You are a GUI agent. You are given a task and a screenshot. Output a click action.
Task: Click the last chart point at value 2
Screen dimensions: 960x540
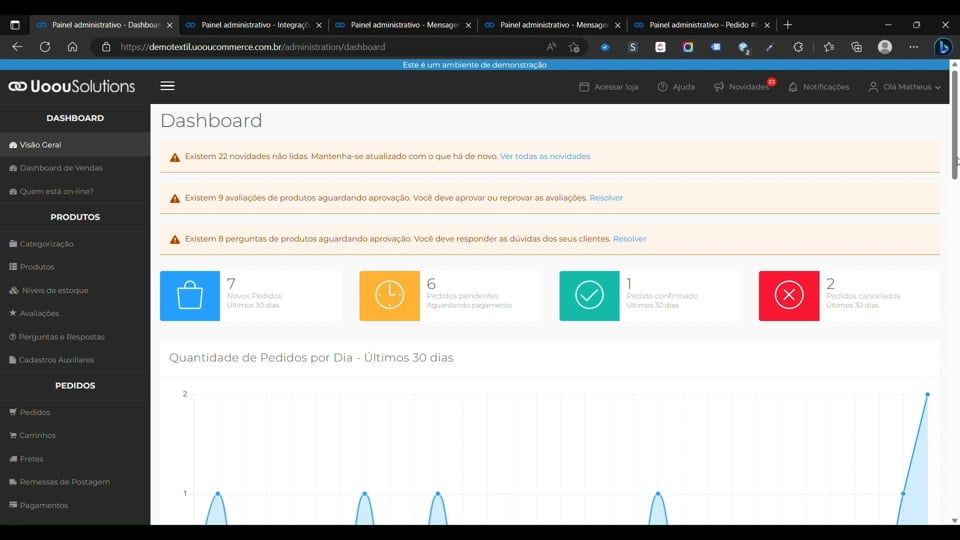click(x=928, y=394)
